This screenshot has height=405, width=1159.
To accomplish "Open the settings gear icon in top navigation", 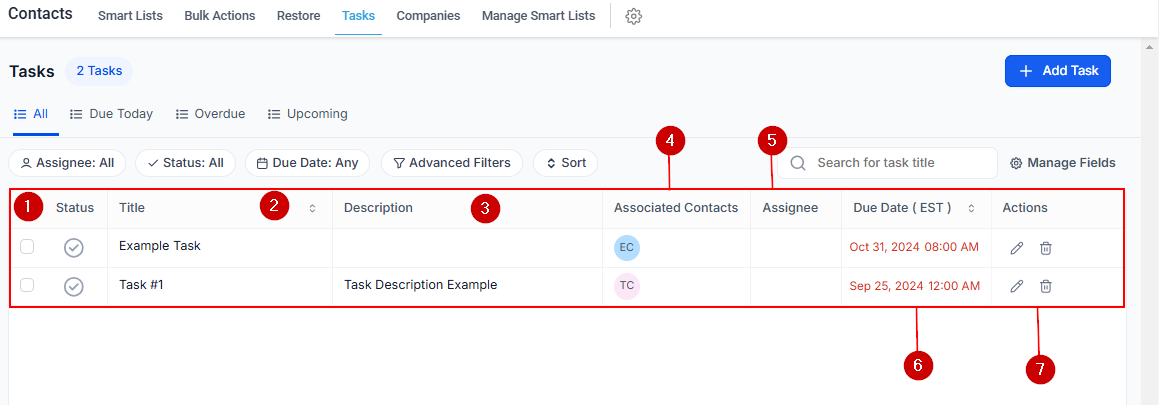I will tap(633, 16).
